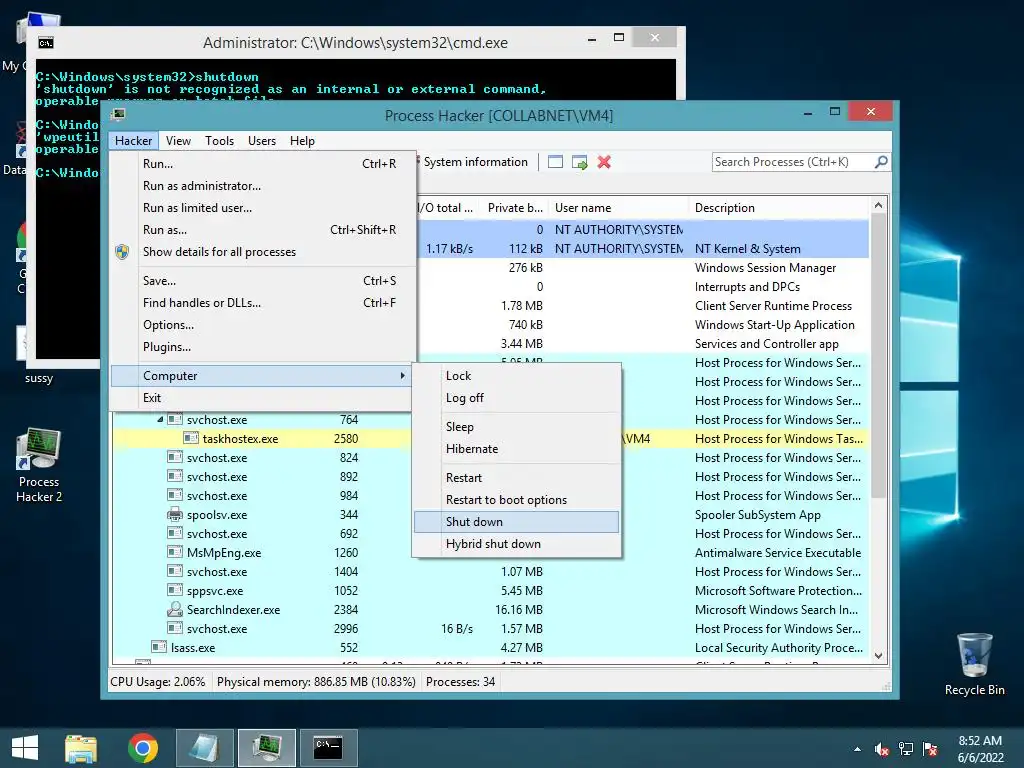Switch to Command Prompt taskbar button
Image resolution: width=1024 pixels, height=768 pixels.
tap(328, 748)
